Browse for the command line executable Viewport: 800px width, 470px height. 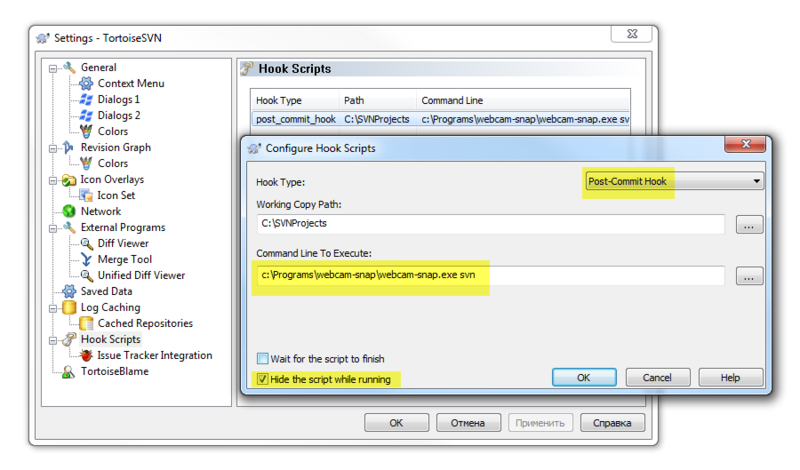coord(749,276)
